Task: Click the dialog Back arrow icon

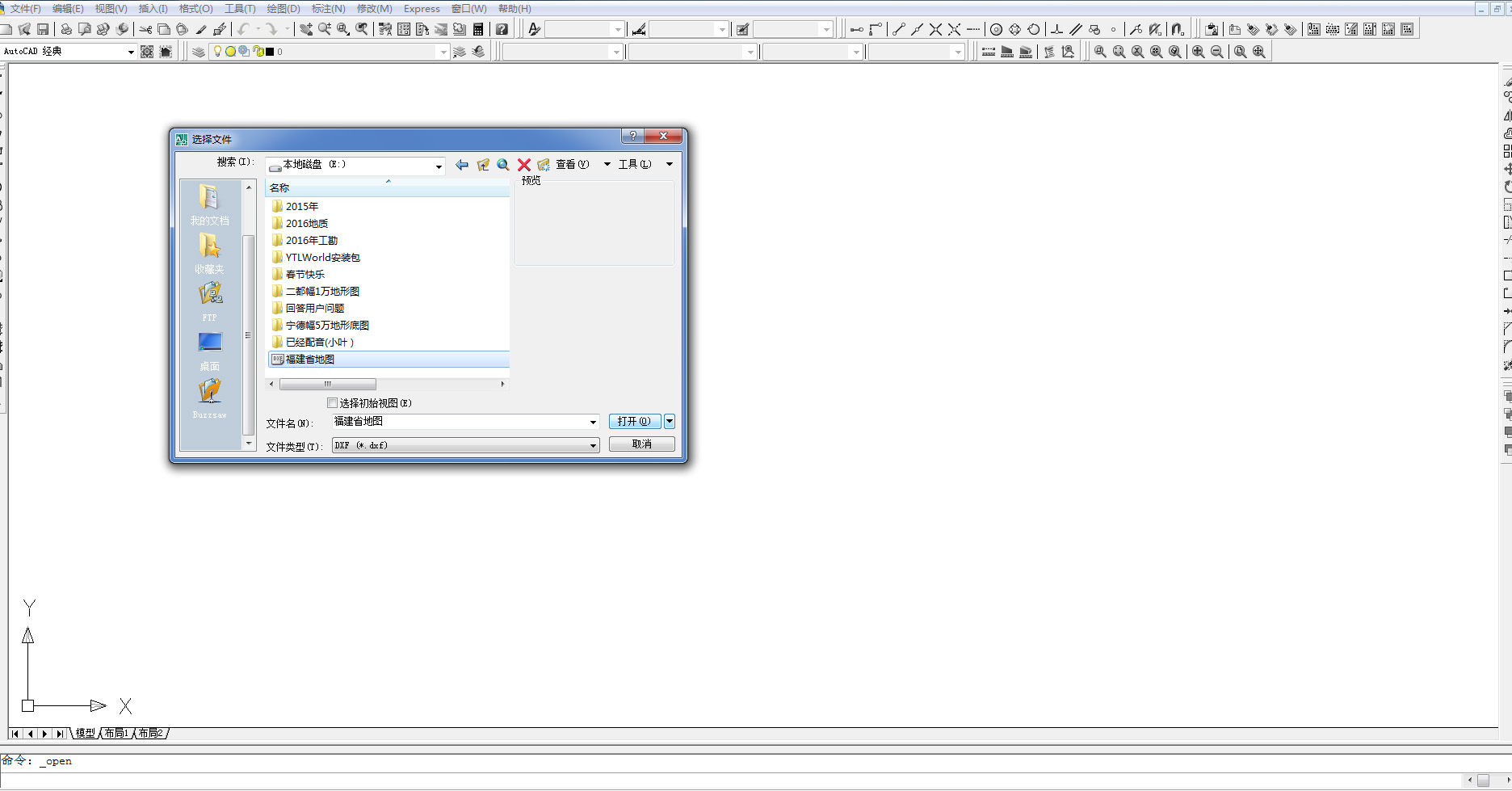Action: 462,165
